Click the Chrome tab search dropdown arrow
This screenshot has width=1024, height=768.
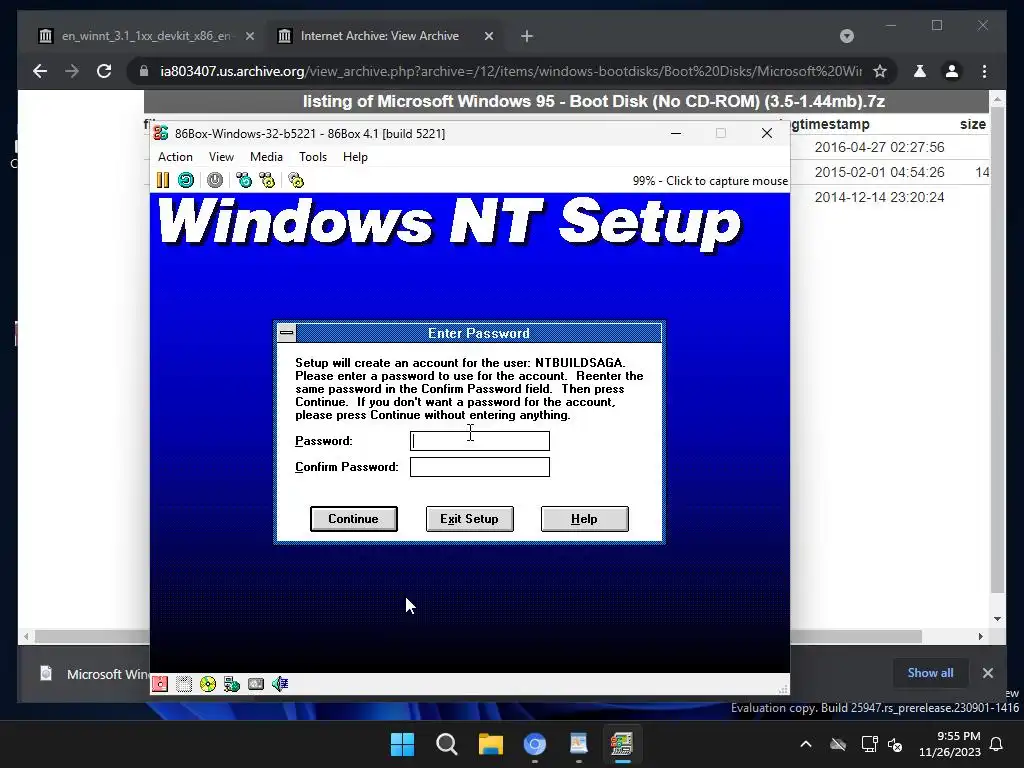coord(846,36)
